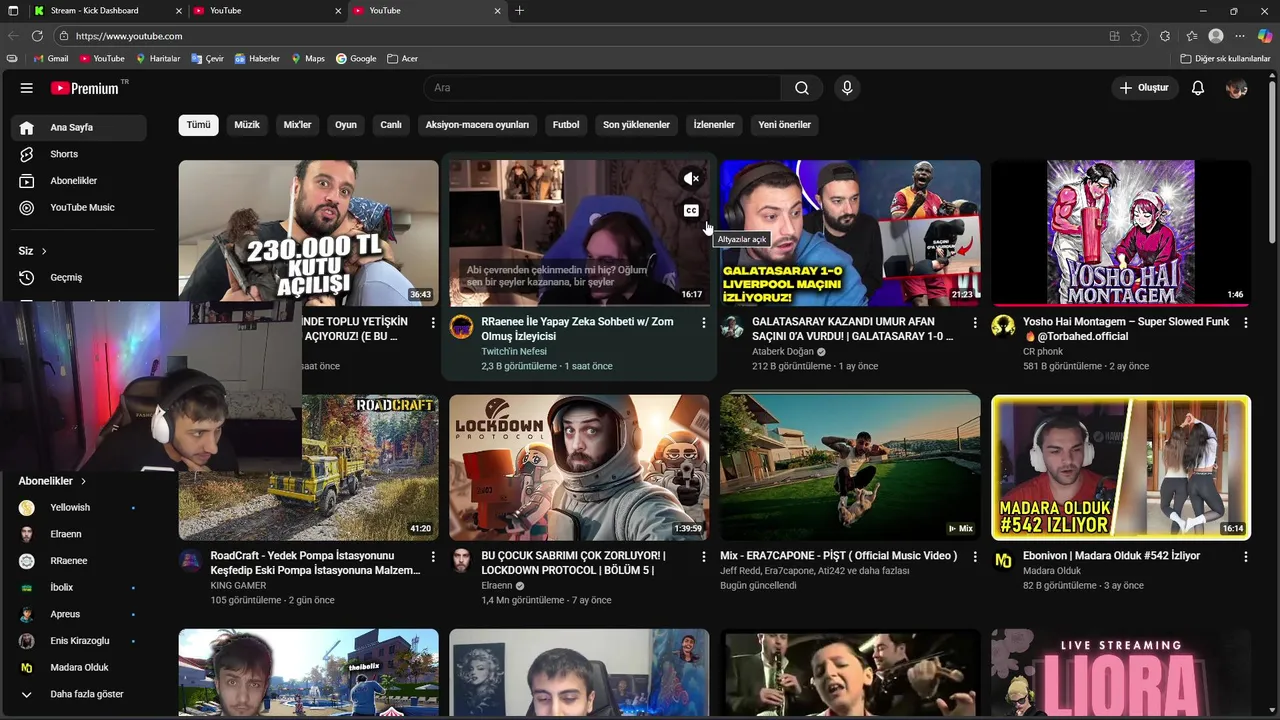Open options menu for 230.000 TL kutu video

point(433,322)
